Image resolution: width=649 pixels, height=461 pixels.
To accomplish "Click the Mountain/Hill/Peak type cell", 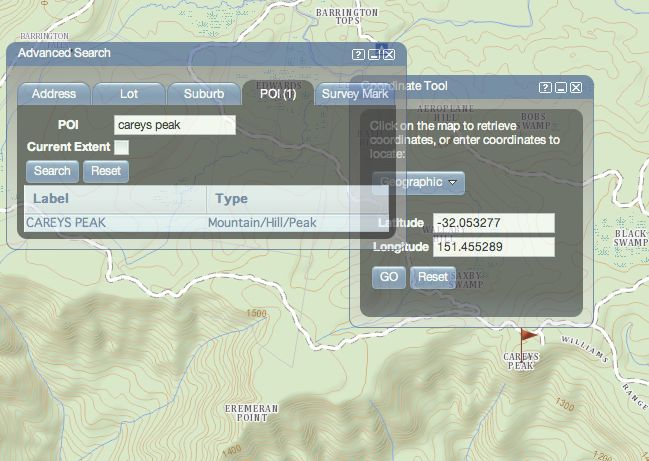I will click(x=262, y=223).
